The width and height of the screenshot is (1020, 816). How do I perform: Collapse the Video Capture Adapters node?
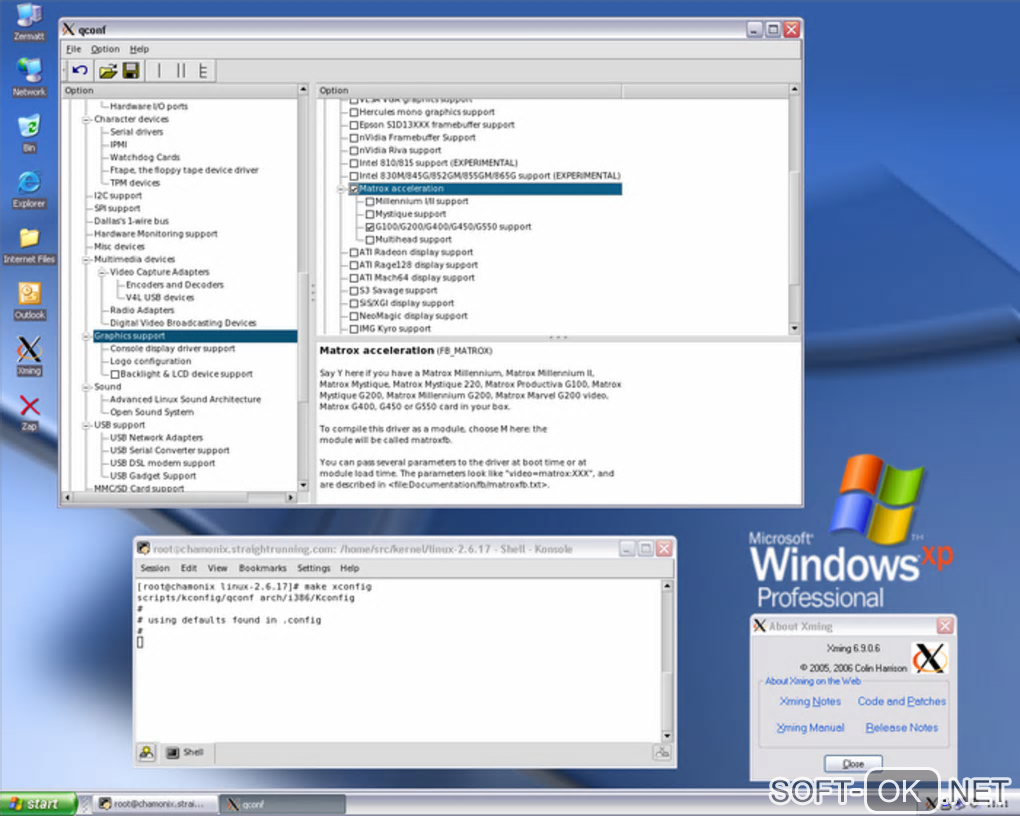101,273
